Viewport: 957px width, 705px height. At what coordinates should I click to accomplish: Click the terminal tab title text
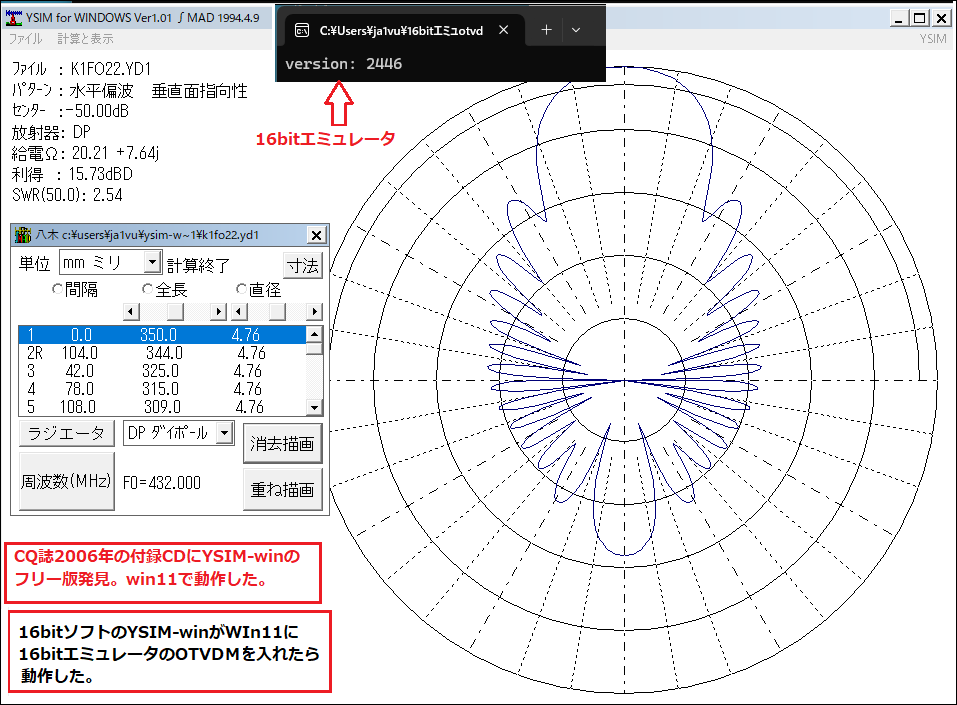click(401, 31)
